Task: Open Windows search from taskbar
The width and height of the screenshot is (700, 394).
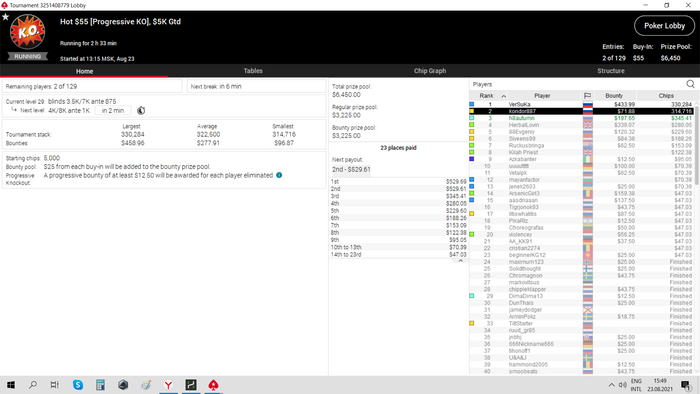Action: point(33,385)
